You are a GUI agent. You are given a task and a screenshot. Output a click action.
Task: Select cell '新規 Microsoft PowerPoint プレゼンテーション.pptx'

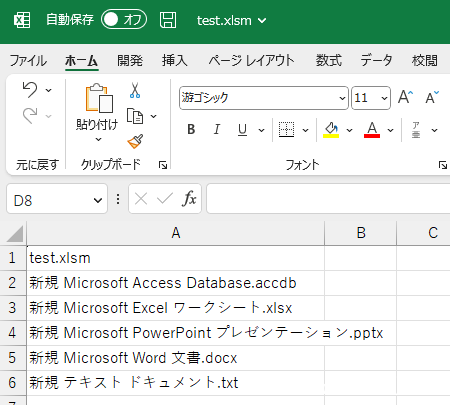pos(176,333)
